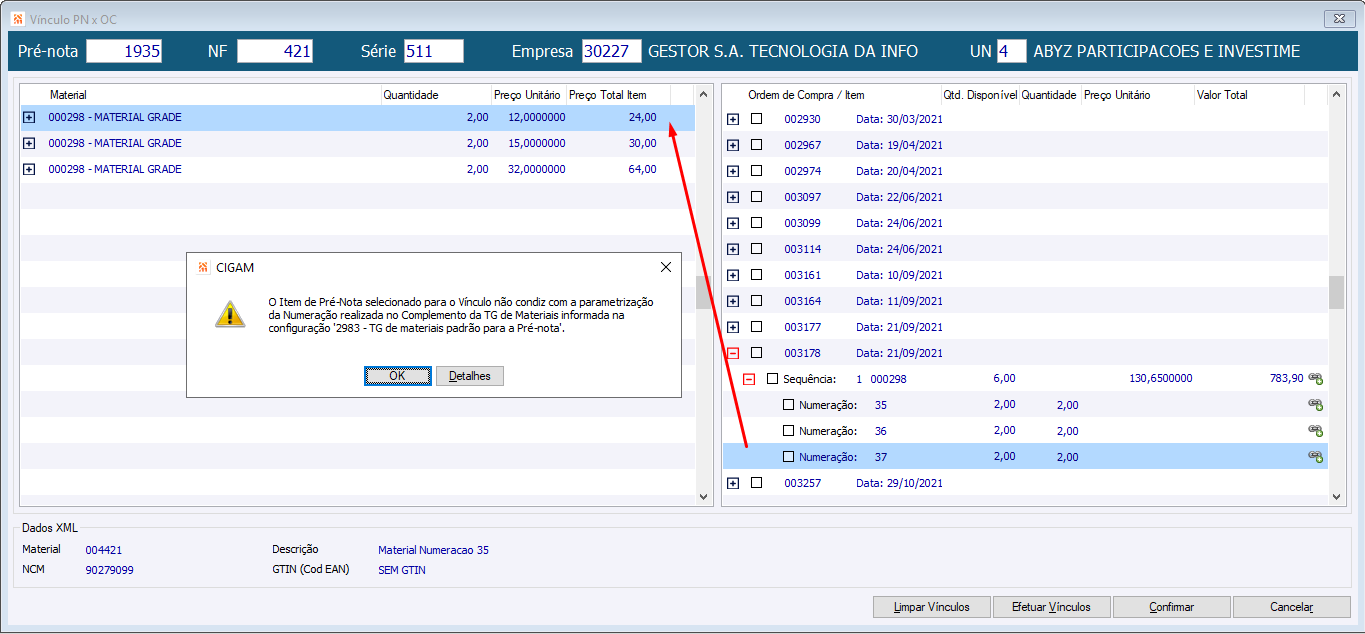Collapse the Sequência 1 000298 node

point(749,379)
